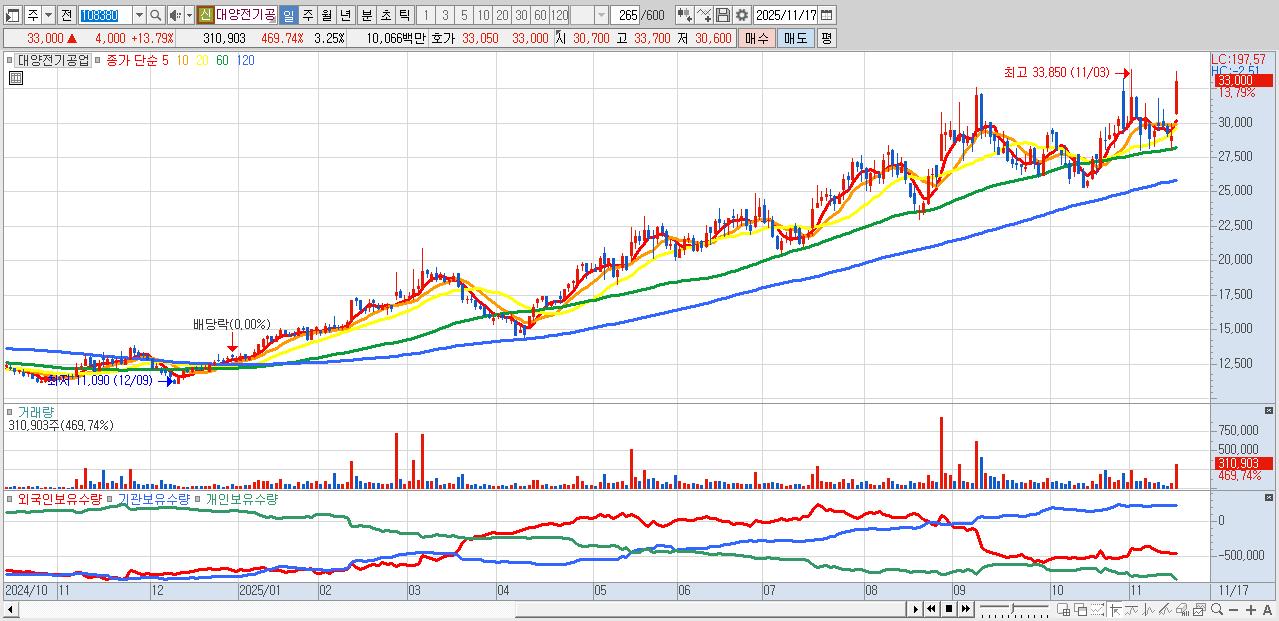Viewport: 1279px width, 621px height.
Task: Select the 분 minute period toggle
Action: (366, 15)
